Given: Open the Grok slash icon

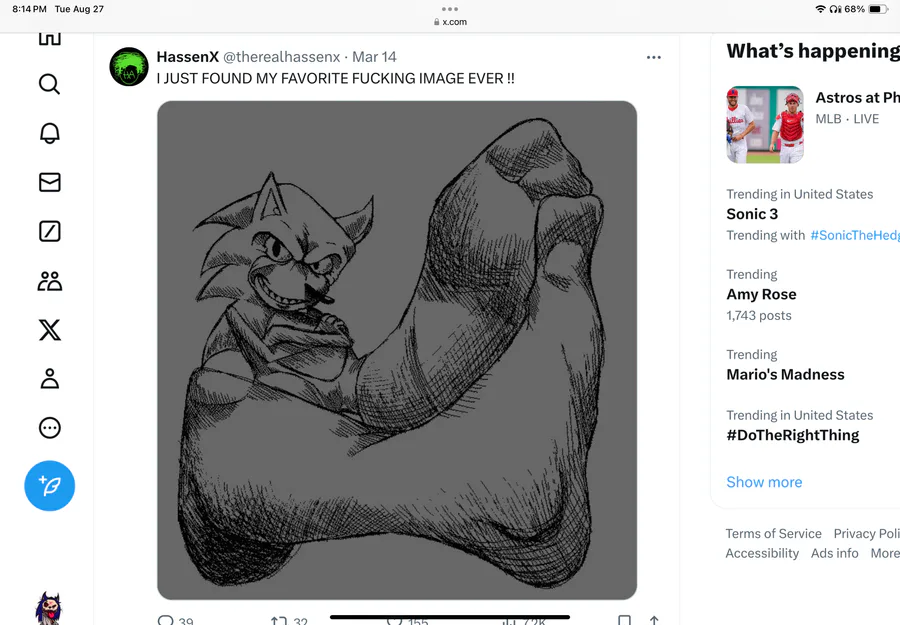Looking at the screenshot, I should pyautogui.click(x=49, y=231).
